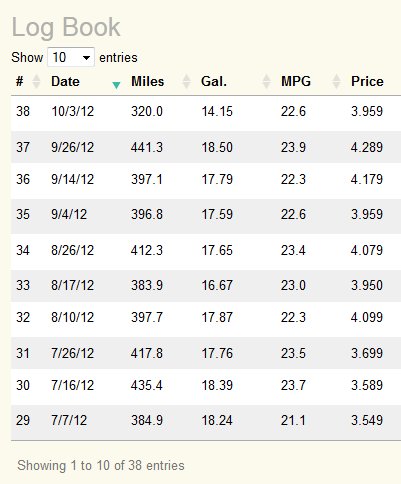Click the teal descending sort arrow beside Date
Screen dimensions: 401x484
(x=116, y=85)
